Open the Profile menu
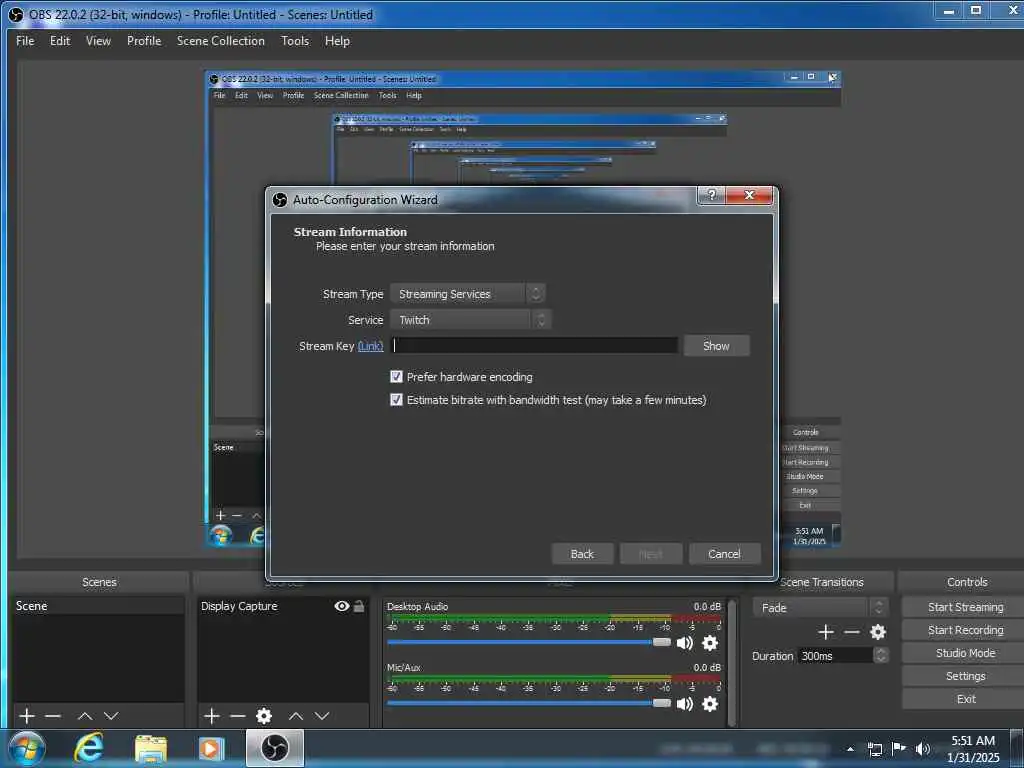This screenshot has height=768, width=1024. [x=144, y=40]
